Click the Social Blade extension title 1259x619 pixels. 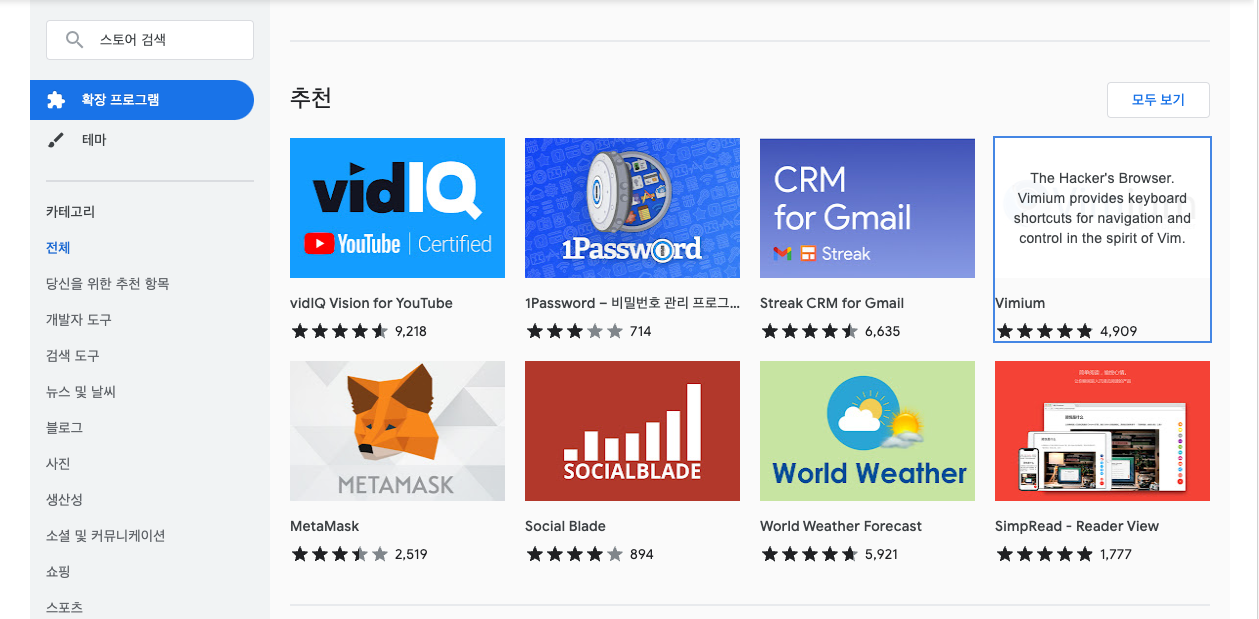tap(565, 526)
